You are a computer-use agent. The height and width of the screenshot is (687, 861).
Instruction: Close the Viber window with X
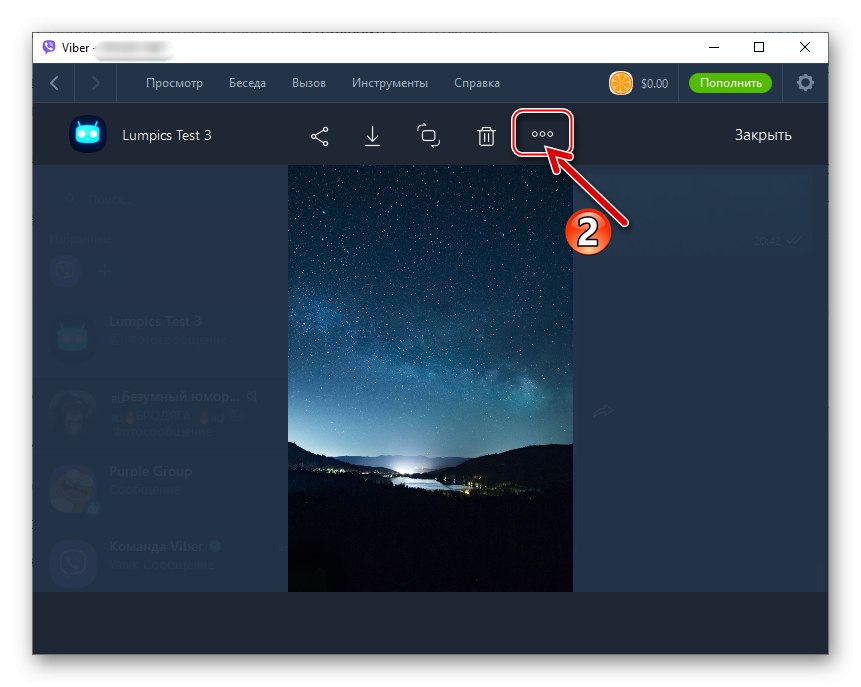804,47
